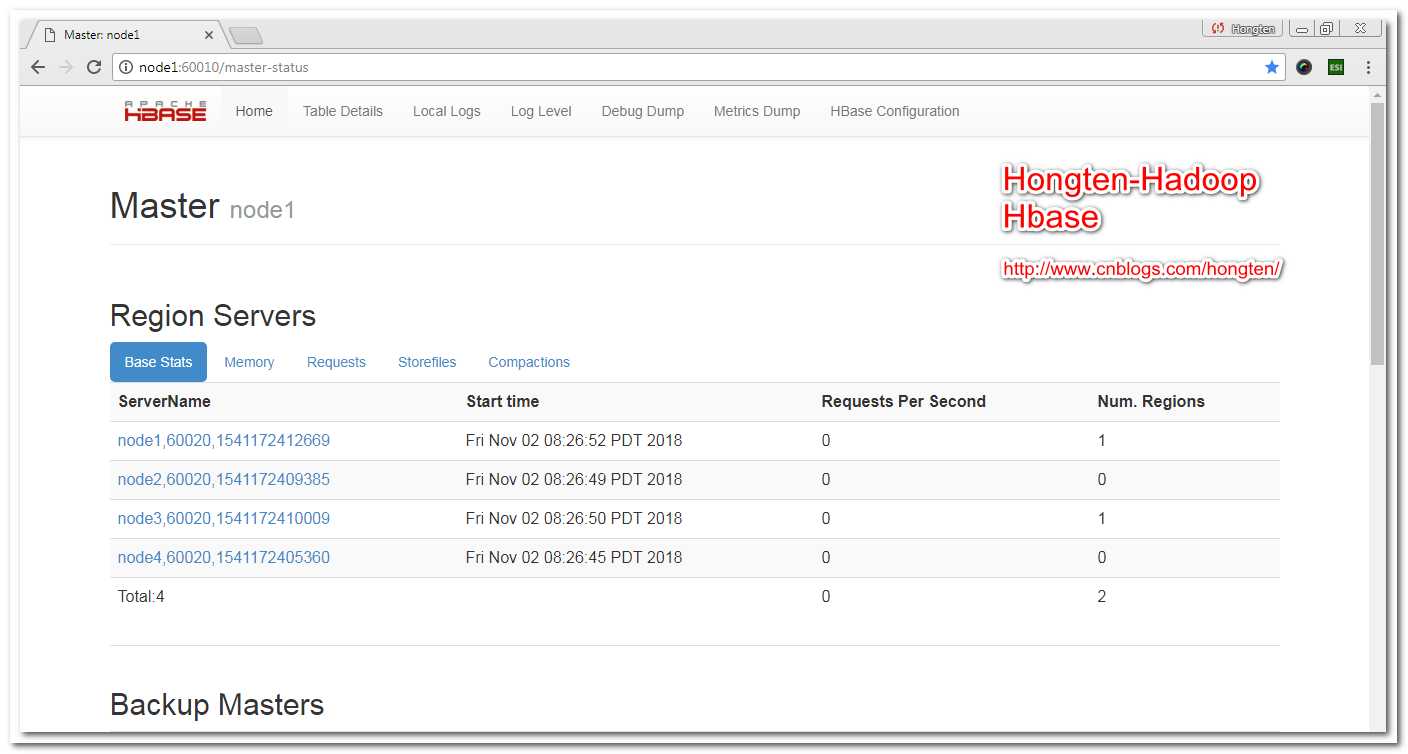
Task: Click the browser forward arrow
Action: tap(66, 67)
